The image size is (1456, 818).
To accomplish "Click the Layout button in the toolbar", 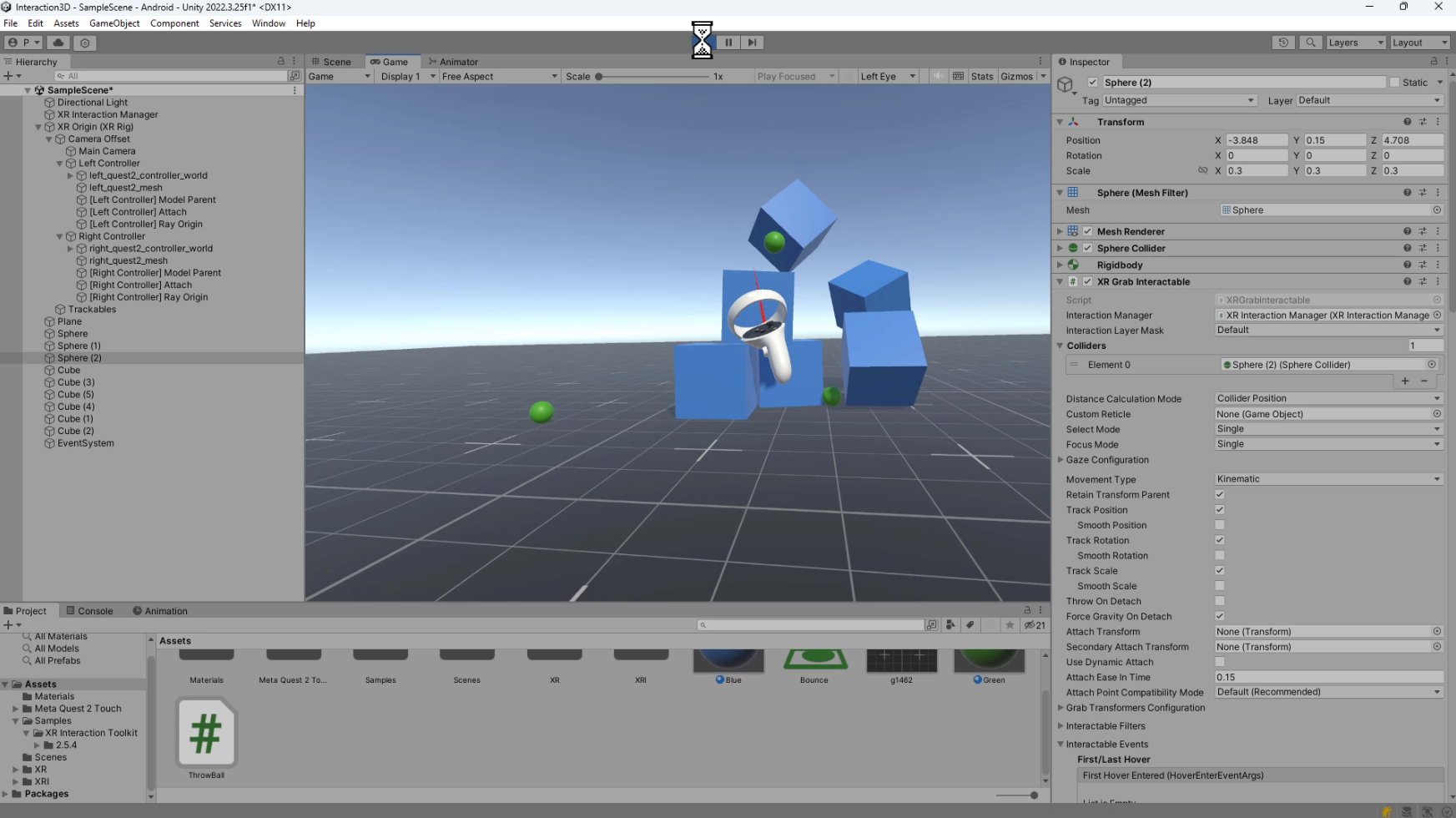I will pos(1419,43).
